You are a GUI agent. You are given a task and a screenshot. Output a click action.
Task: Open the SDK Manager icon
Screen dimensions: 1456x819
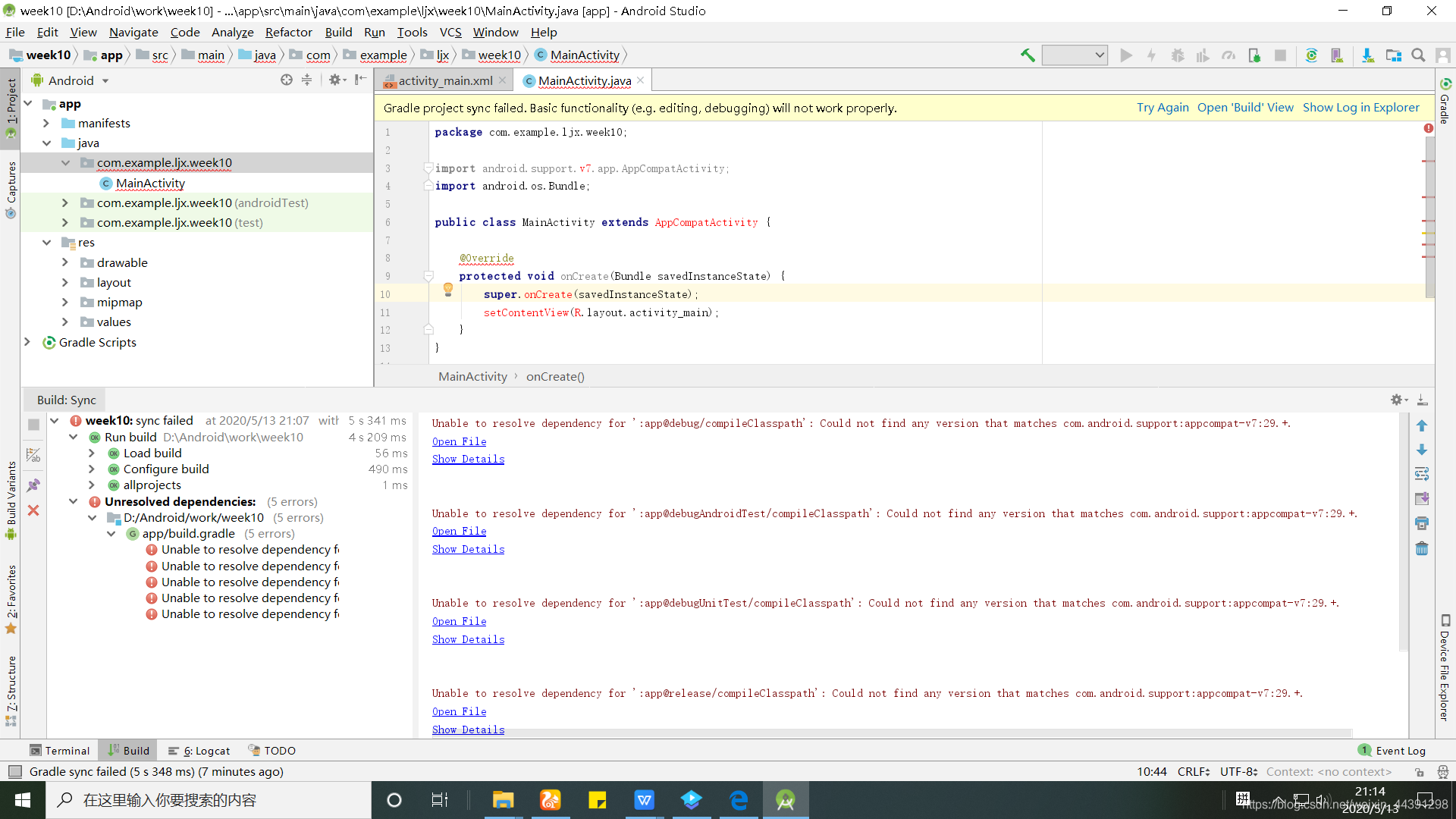pos(1368,55)
